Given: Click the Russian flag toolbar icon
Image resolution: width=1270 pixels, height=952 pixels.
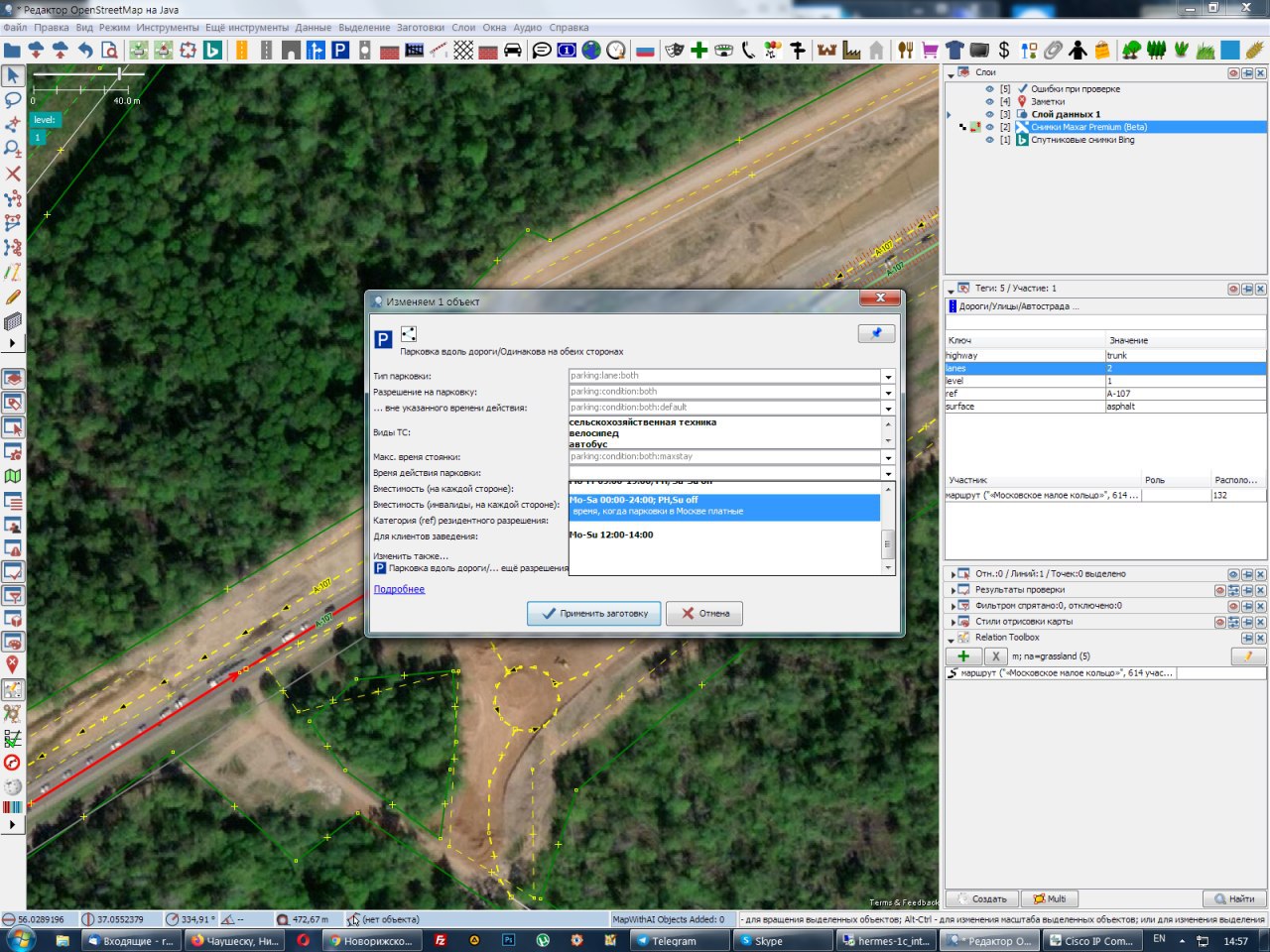Looking at the screenshot, I should (x=645, y=50).
